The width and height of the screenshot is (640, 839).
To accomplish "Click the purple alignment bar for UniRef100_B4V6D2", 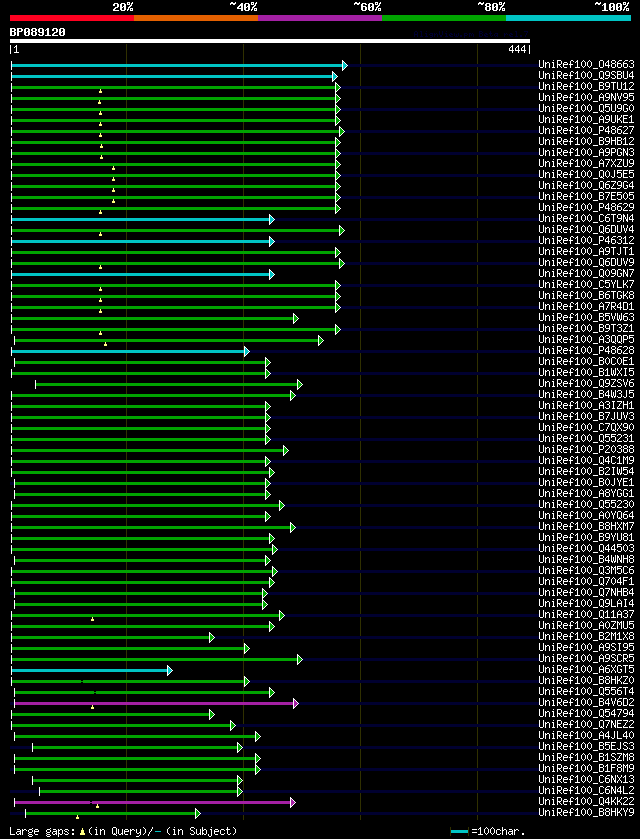I will tap(154, 703).
